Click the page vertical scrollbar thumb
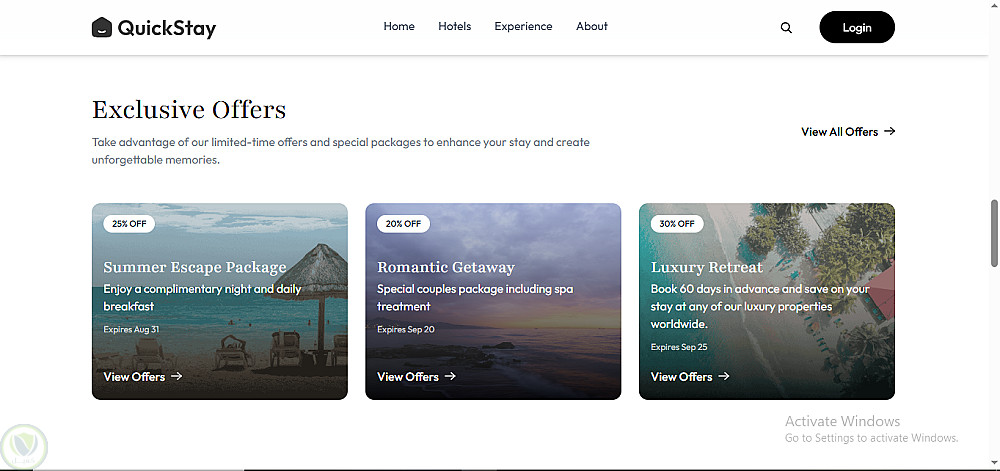 [x=994, y=232]
